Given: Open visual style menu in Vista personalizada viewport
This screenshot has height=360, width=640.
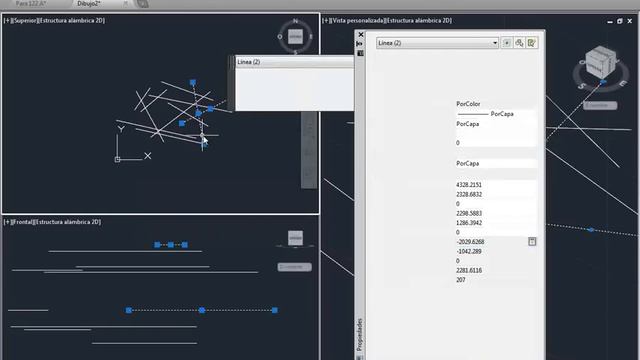Looking at the screenshot, I should pos(418,20).
